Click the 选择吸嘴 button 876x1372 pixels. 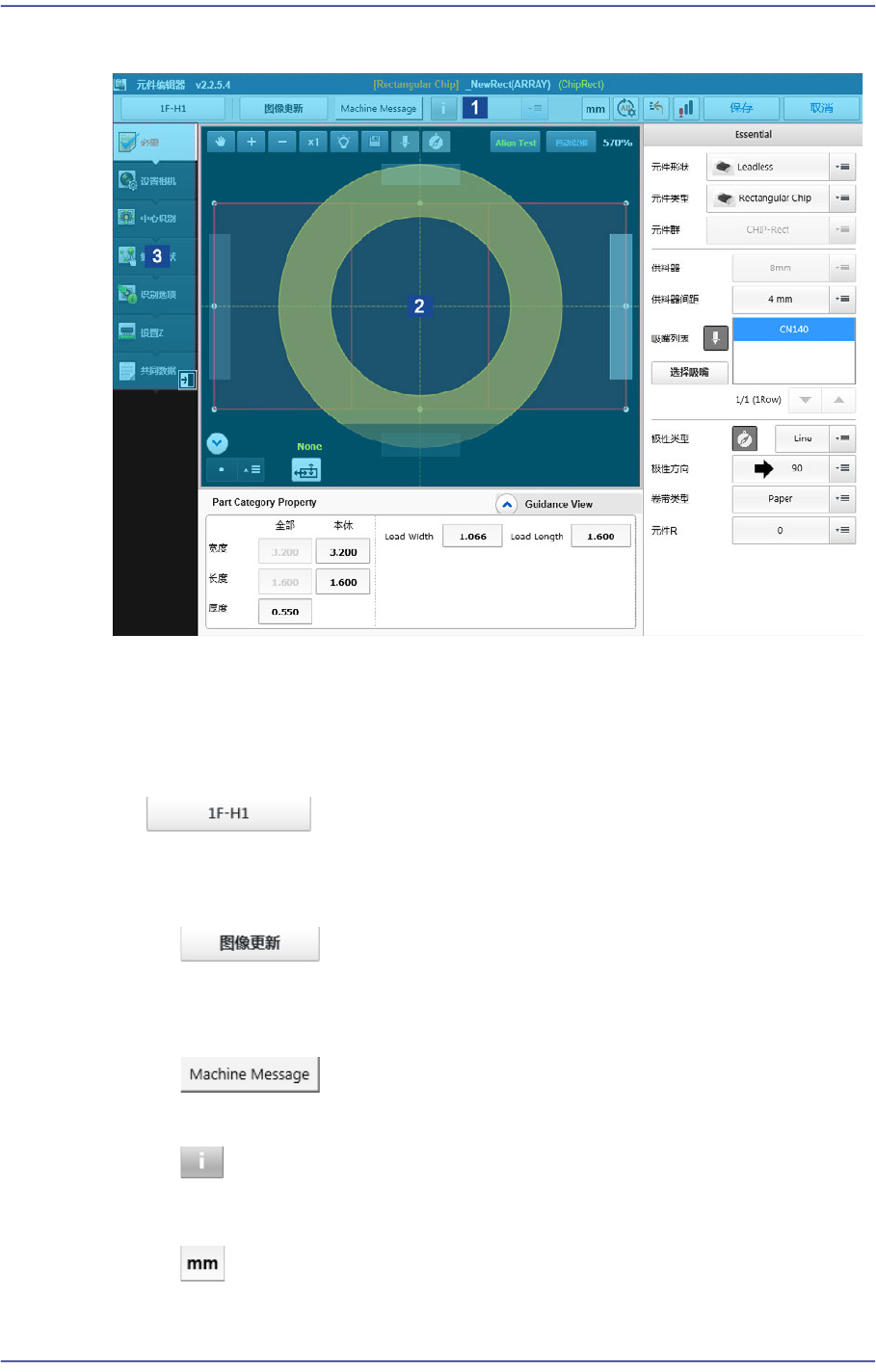tap(689, 372)
